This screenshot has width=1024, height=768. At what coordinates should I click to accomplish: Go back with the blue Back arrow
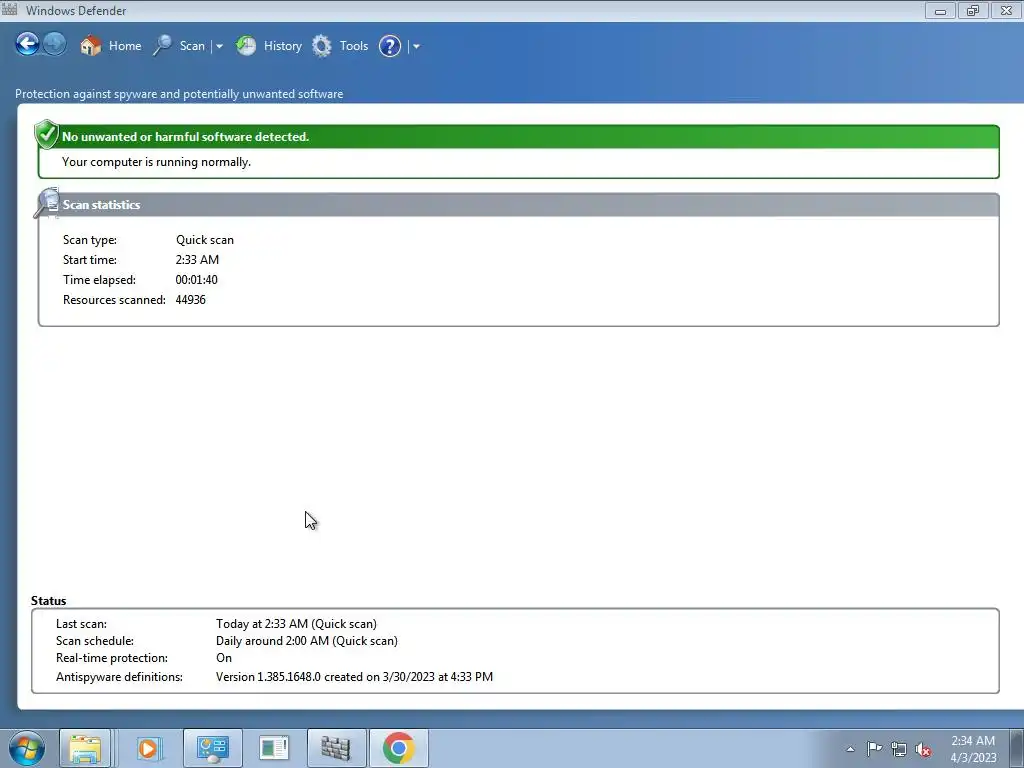click(x=27, y=44)
